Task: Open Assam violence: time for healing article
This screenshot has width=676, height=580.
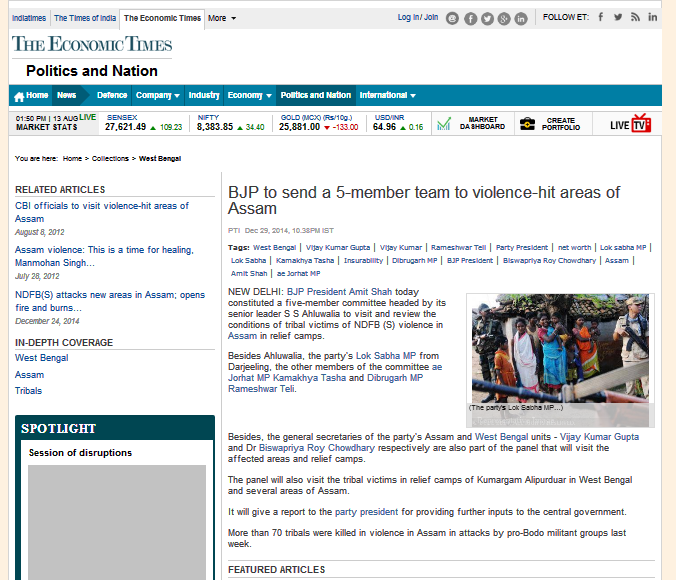Action: pyautogui.click(x=104, y=256)
